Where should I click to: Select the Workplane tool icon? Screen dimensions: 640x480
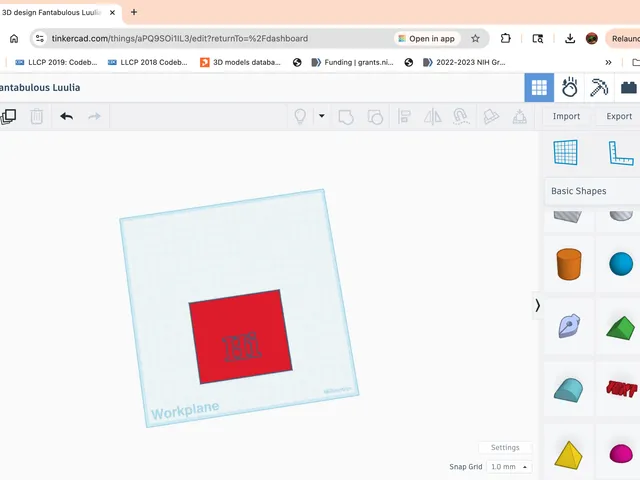565,152
